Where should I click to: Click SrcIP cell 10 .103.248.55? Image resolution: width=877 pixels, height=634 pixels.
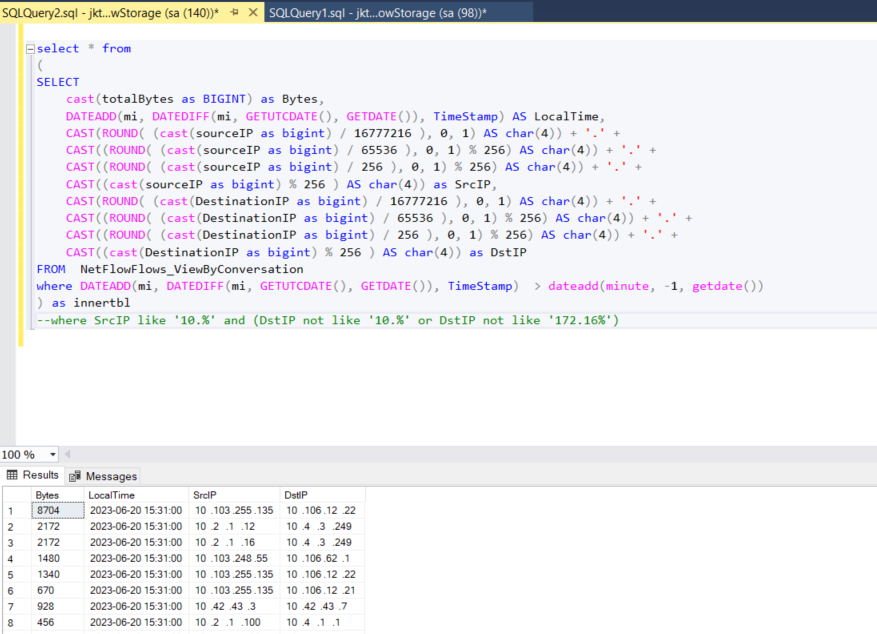[234, 559]
